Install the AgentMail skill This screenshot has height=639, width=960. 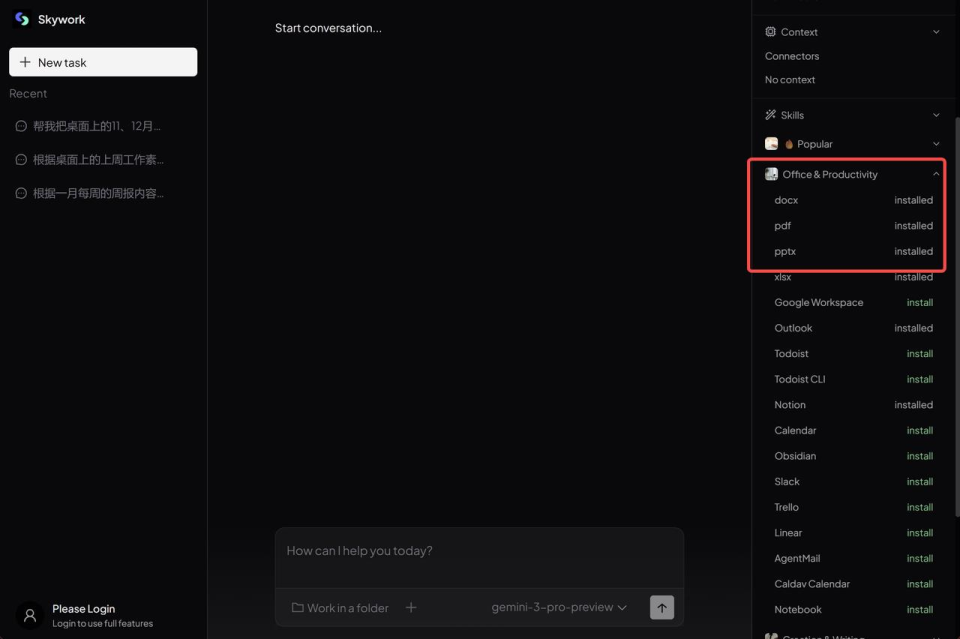920,559
